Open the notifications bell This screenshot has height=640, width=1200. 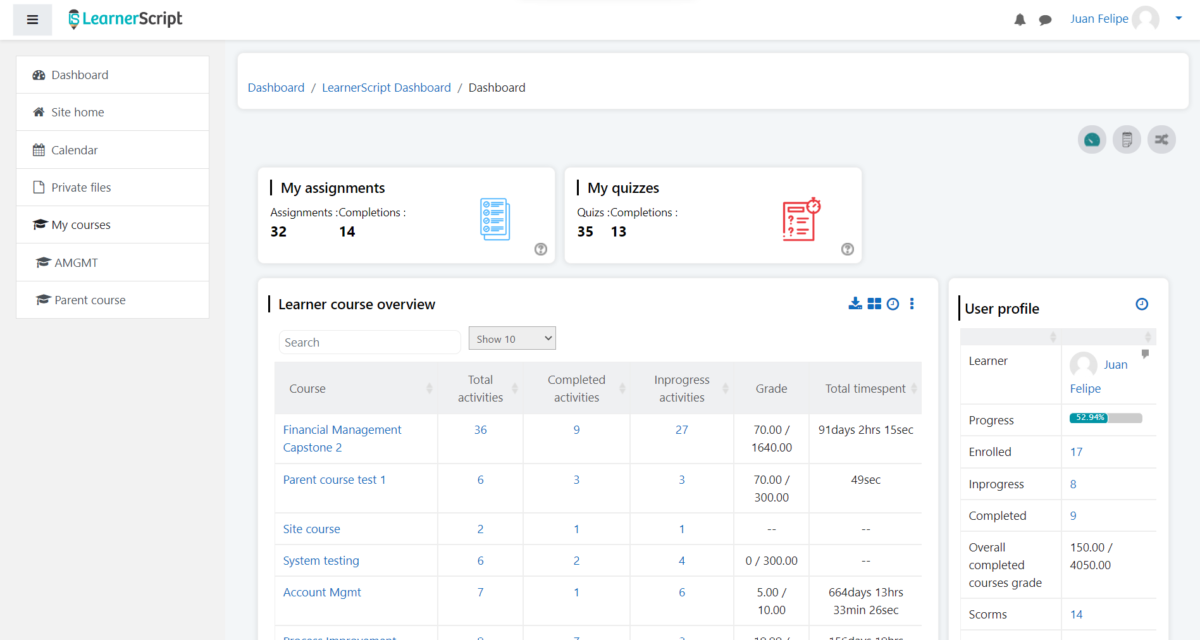click(1020, 19)
